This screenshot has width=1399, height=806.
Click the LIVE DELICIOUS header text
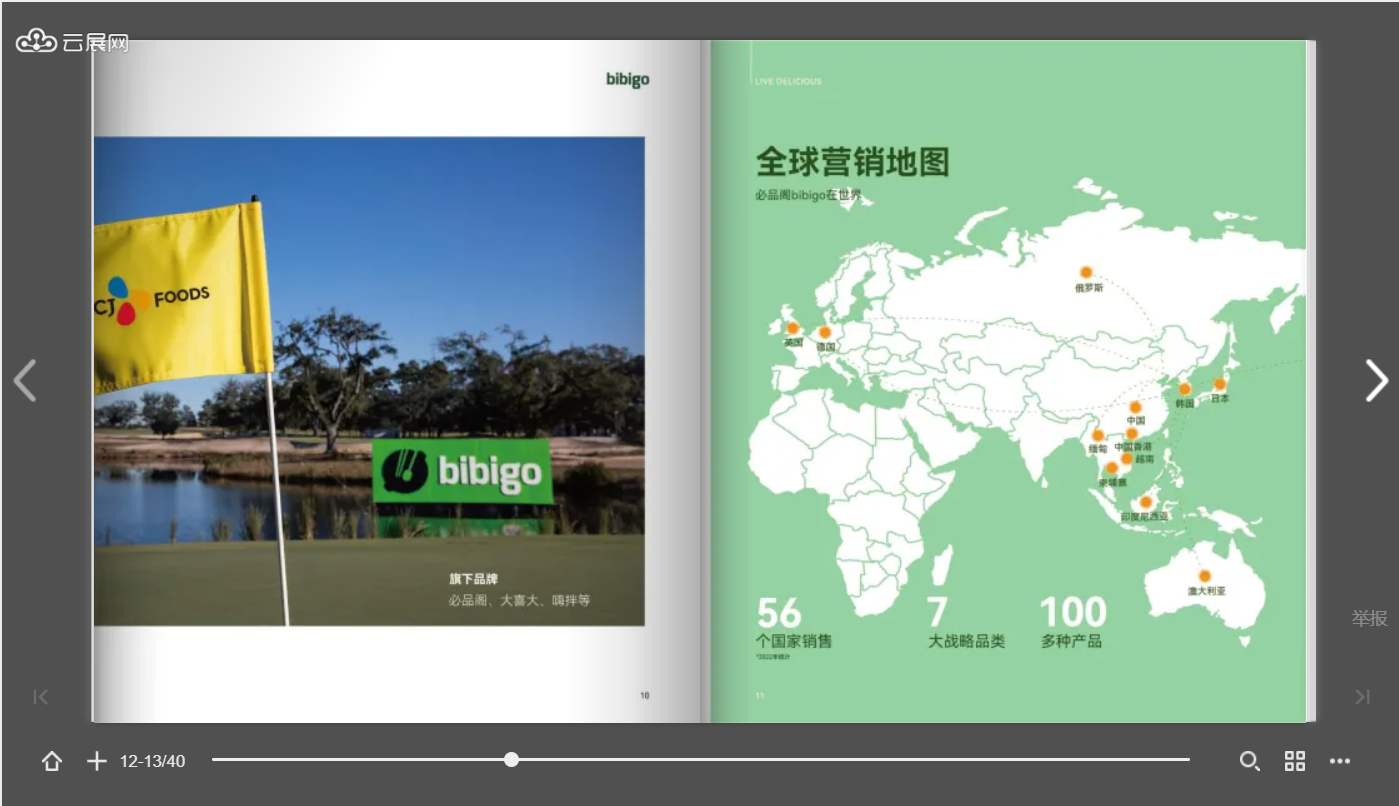coord(788,81)
